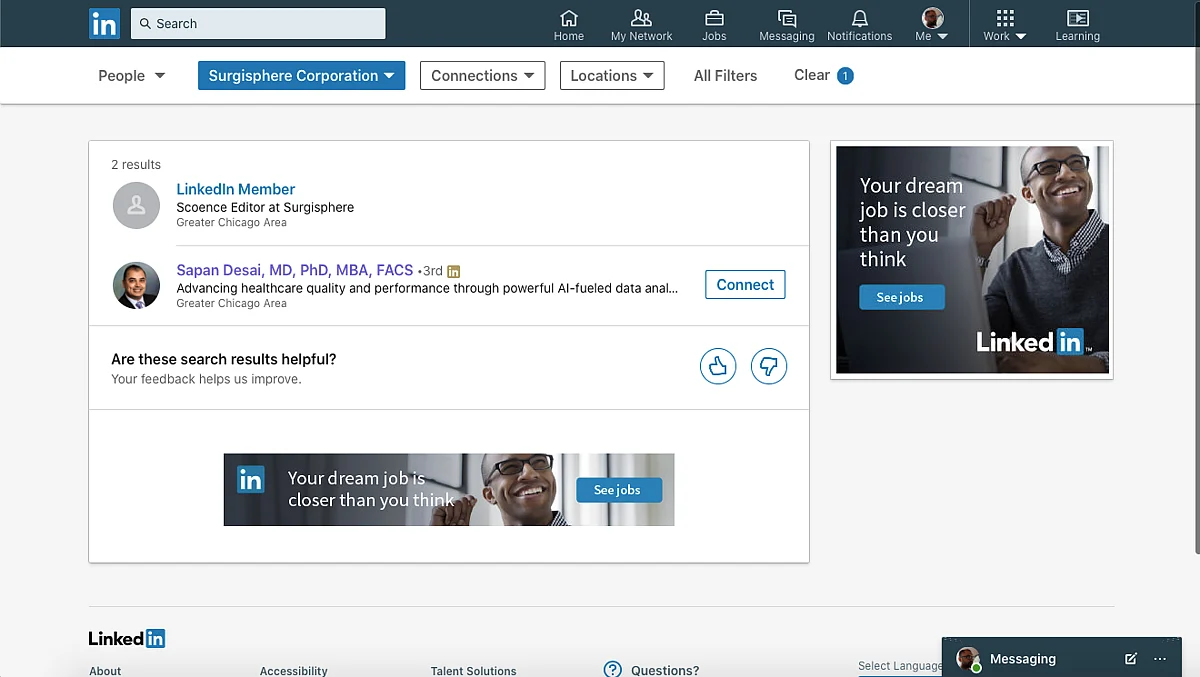Click the Questions help icon
Viewport: 1200px width, 677px height.
[613, 670]
